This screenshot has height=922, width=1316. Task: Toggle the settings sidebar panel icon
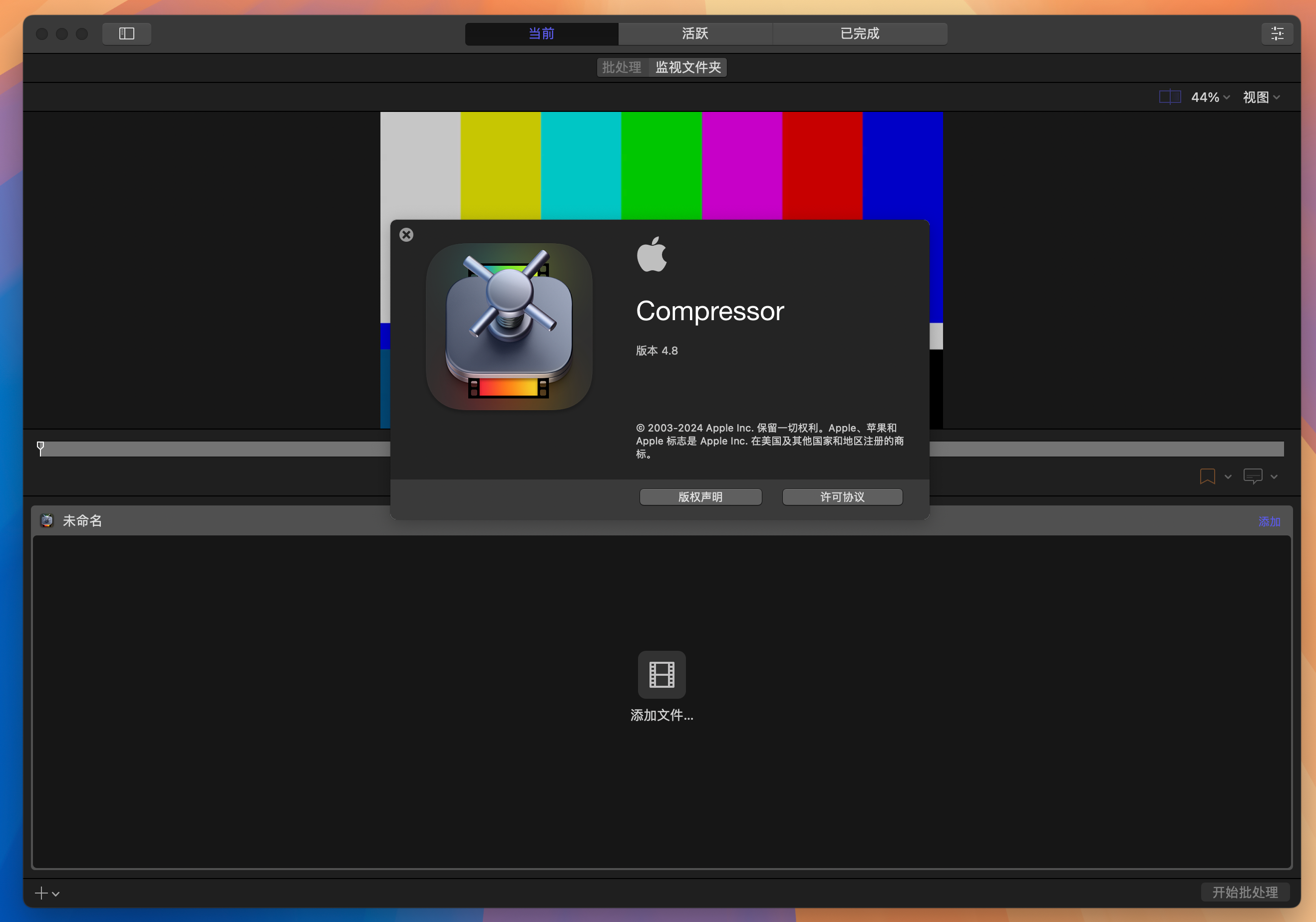coord(127,33)
